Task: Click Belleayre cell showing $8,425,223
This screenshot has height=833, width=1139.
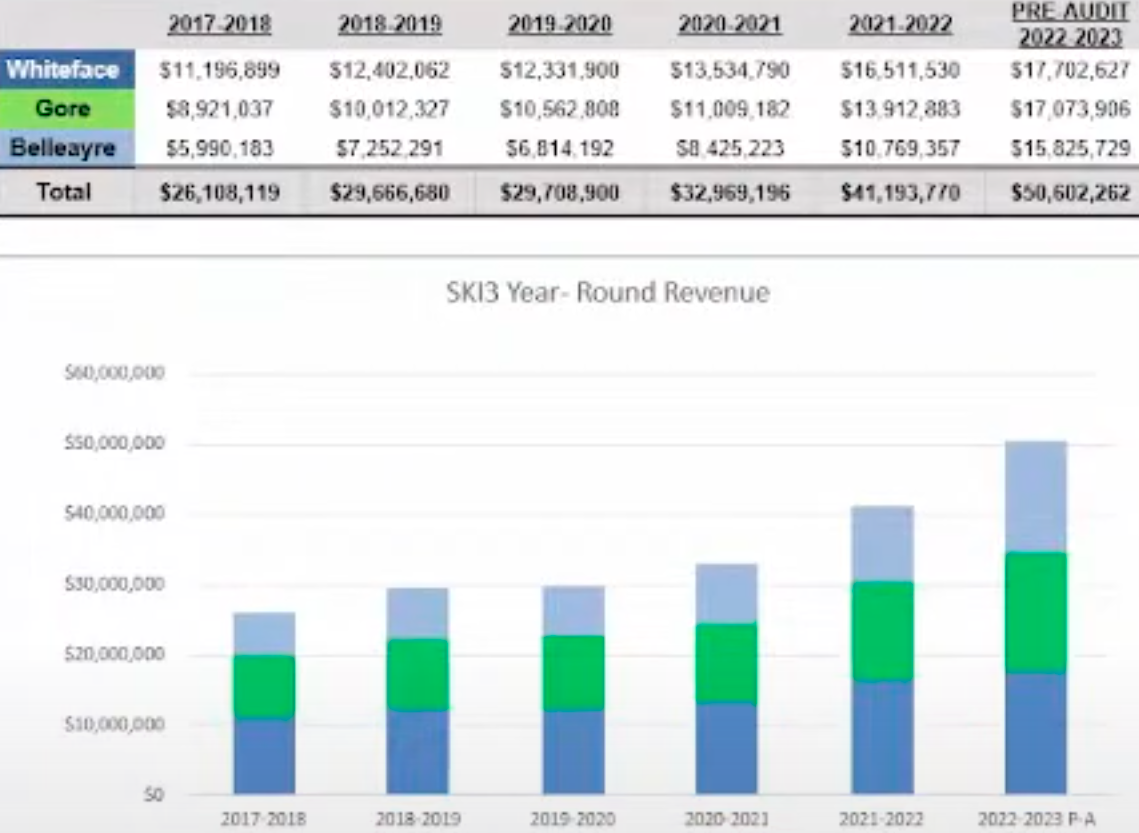Action: tap(730, 148)
